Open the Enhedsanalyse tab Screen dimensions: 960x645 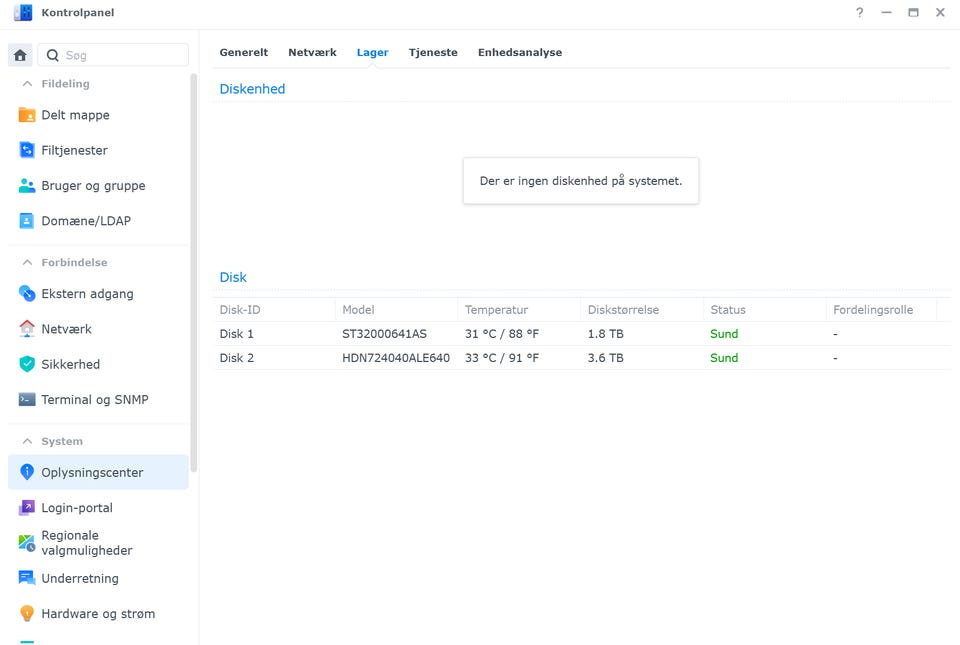click(519, 52)
